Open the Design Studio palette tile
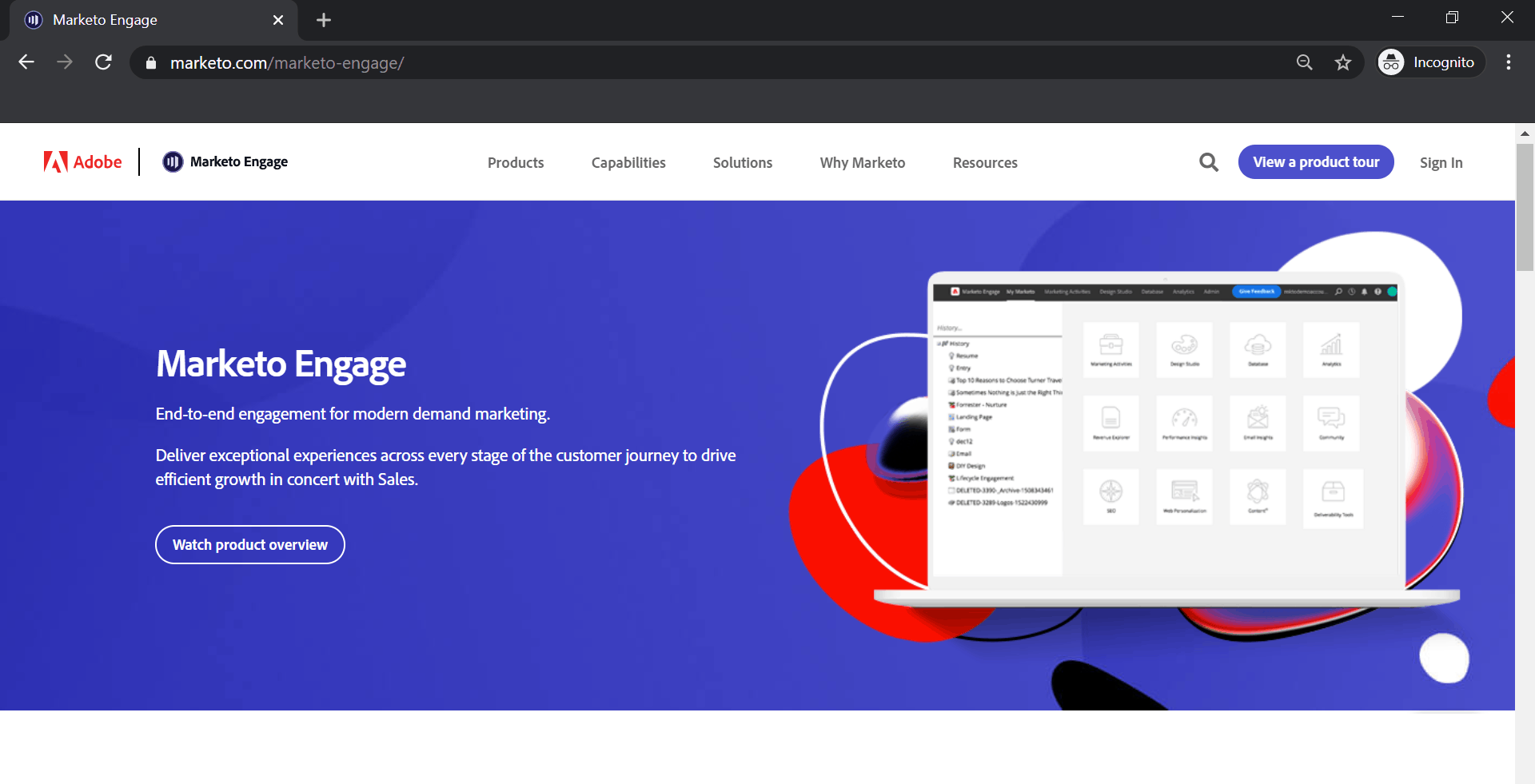This screenshot has height=784, width=1535. point(1184,349)
